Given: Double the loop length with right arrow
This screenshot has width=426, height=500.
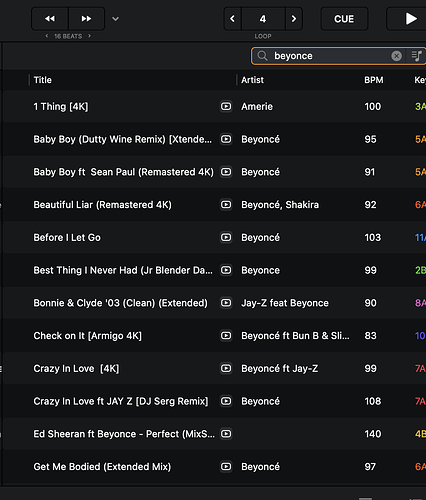Looking at the screenshot, I should click(294, 19).
